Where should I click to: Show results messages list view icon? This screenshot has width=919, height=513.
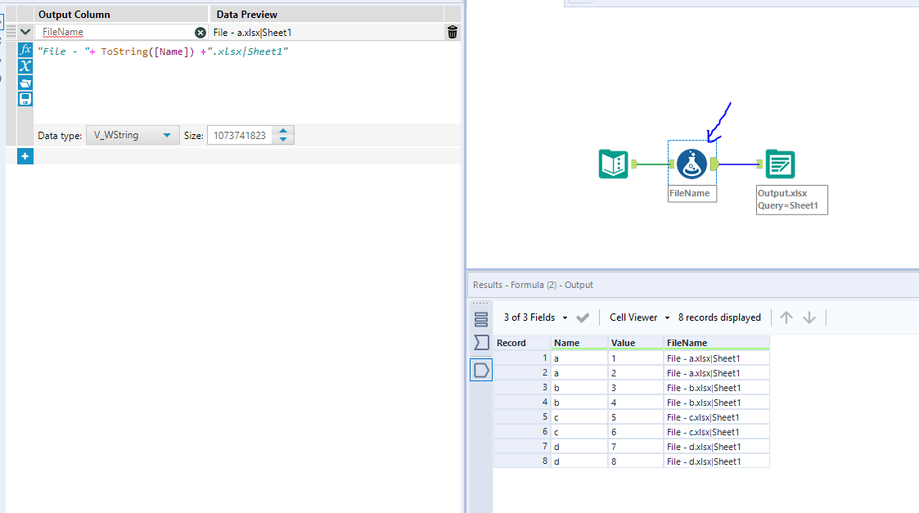point(481,320)
